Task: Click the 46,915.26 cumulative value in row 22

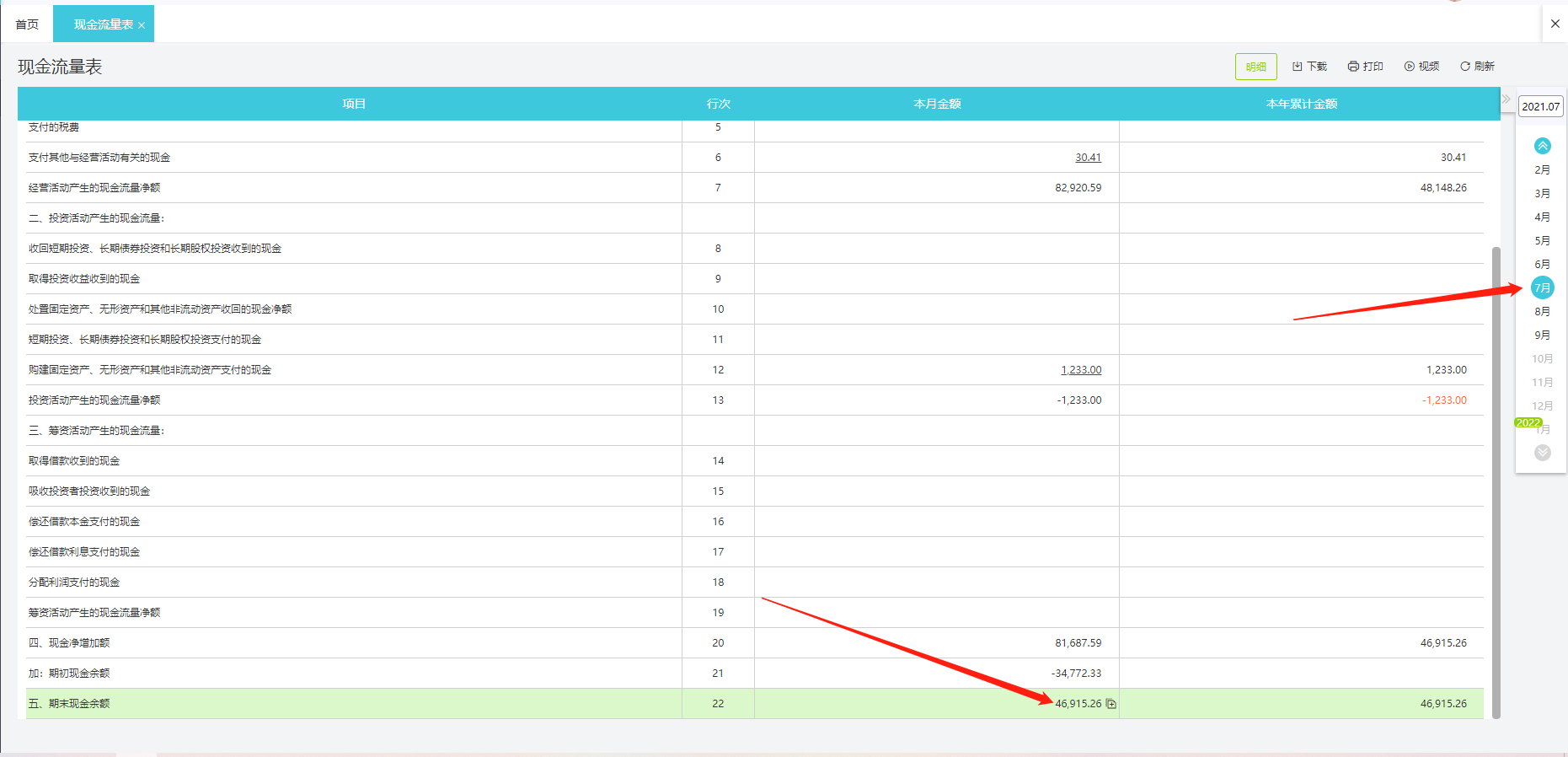Action: click(x=1443, y=704)
